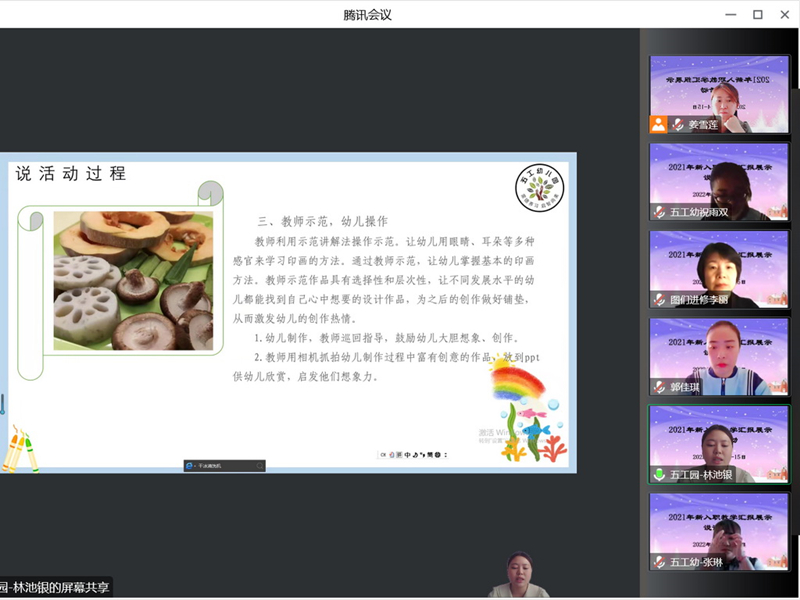
Task: Click the muted mic icon for 五工幼祝雨双
Action: (659, 212)
